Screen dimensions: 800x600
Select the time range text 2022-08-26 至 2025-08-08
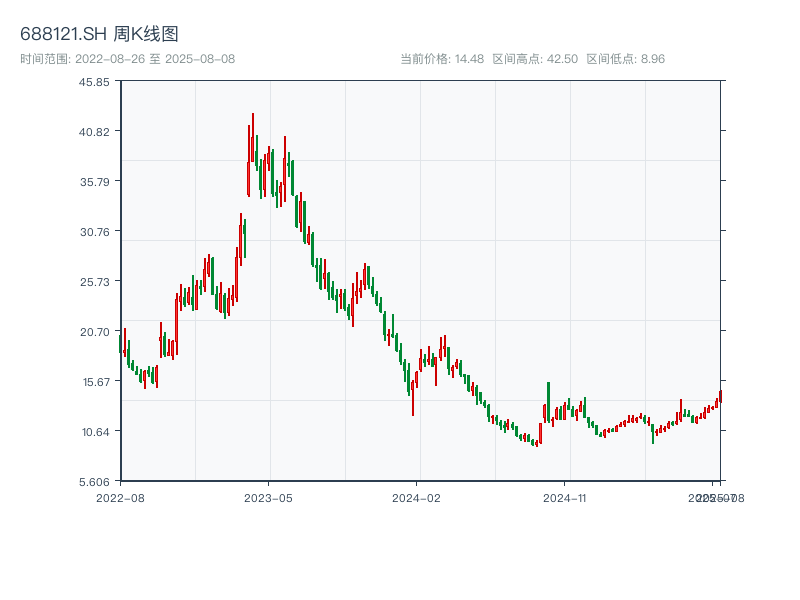155,59
